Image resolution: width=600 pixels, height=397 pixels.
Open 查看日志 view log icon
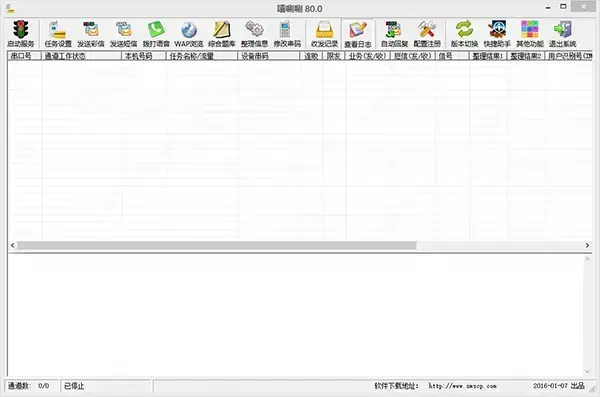pyautogui.click(x=358, y=34)
